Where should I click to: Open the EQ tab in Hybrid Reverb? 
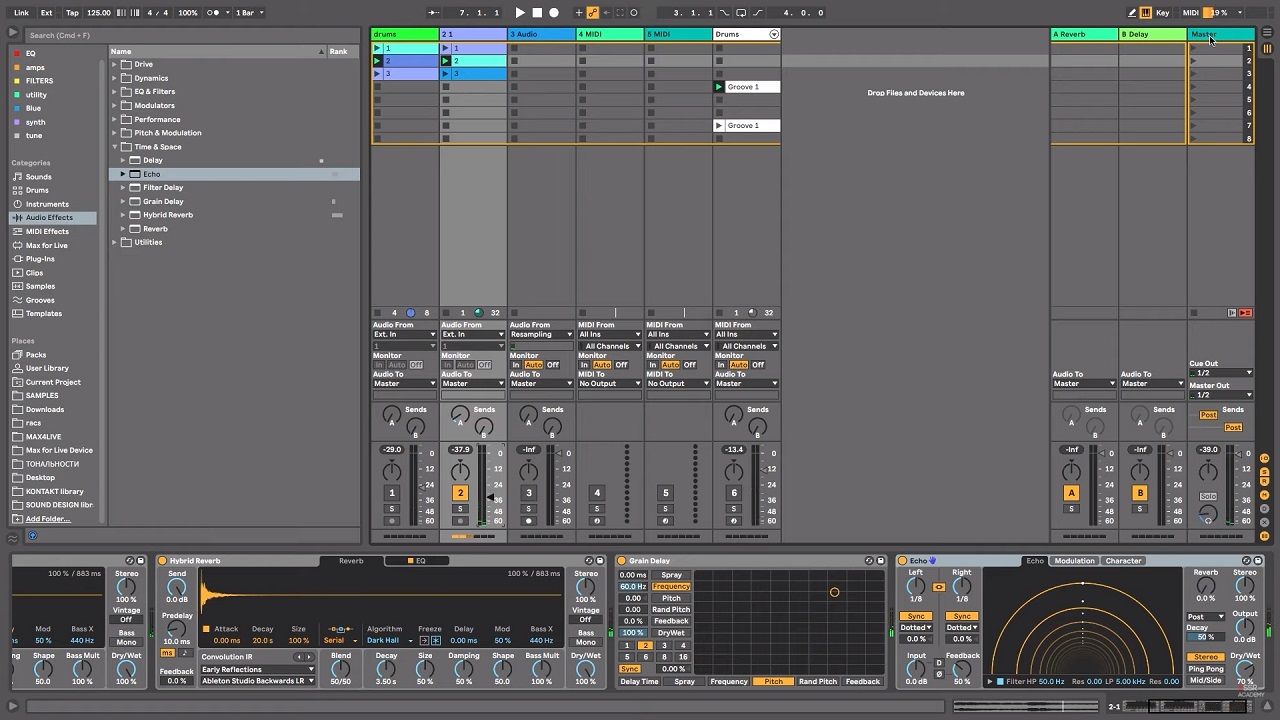420,561
